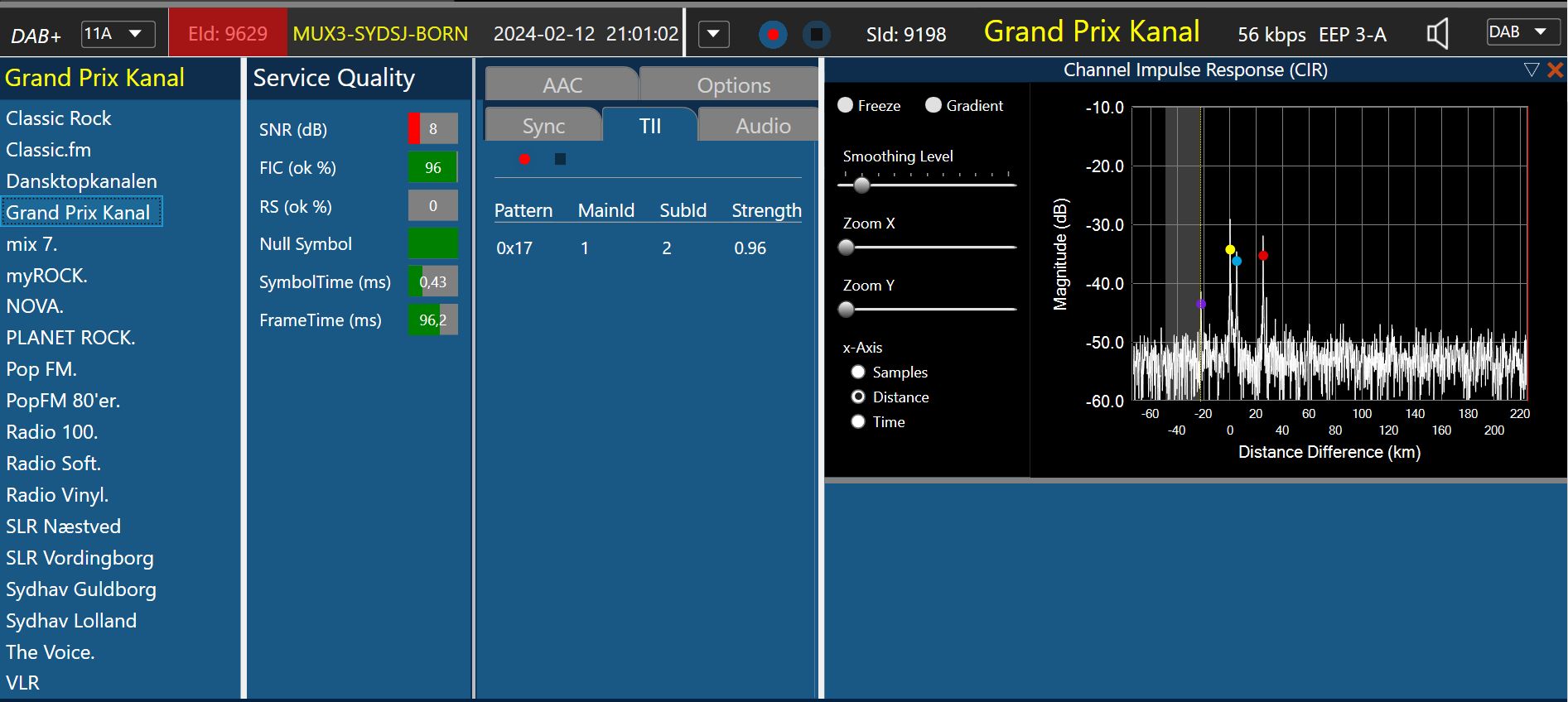Screen dimensions: 1568x702
Task: Click the Smoothing Level slider handle
Action: [x=861, y=185]
